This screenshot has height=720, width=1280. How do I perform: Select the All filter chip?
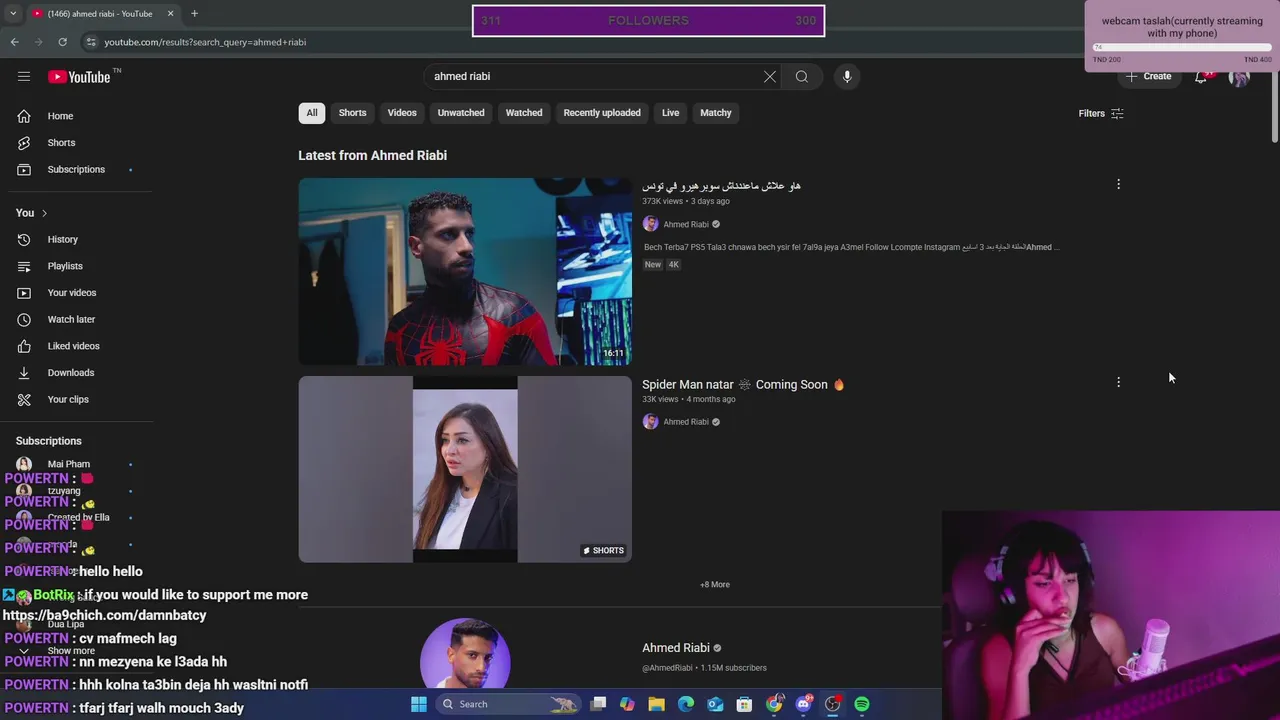click(312, 113)
